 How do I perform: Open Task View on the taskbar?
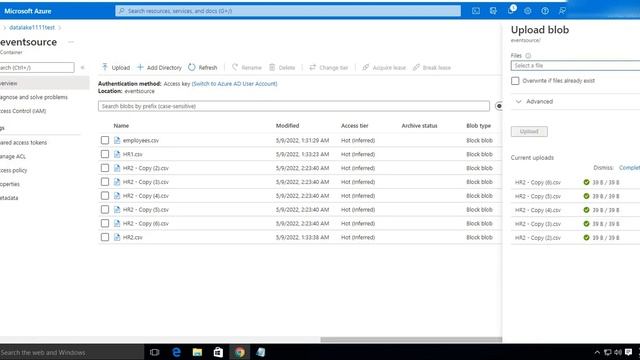point(154,352)
